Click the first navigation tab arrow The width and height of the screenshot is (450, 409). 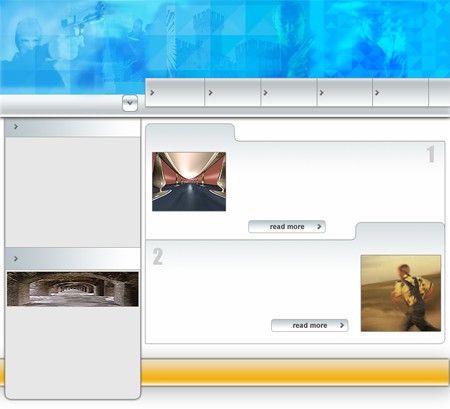152,93
